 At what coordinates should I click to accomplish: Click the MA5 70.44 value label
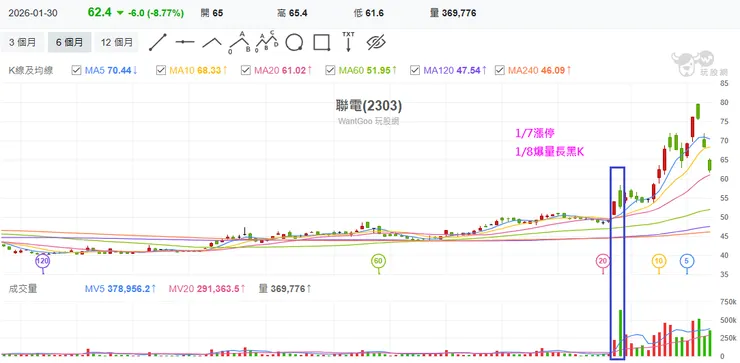click(111, 70)
